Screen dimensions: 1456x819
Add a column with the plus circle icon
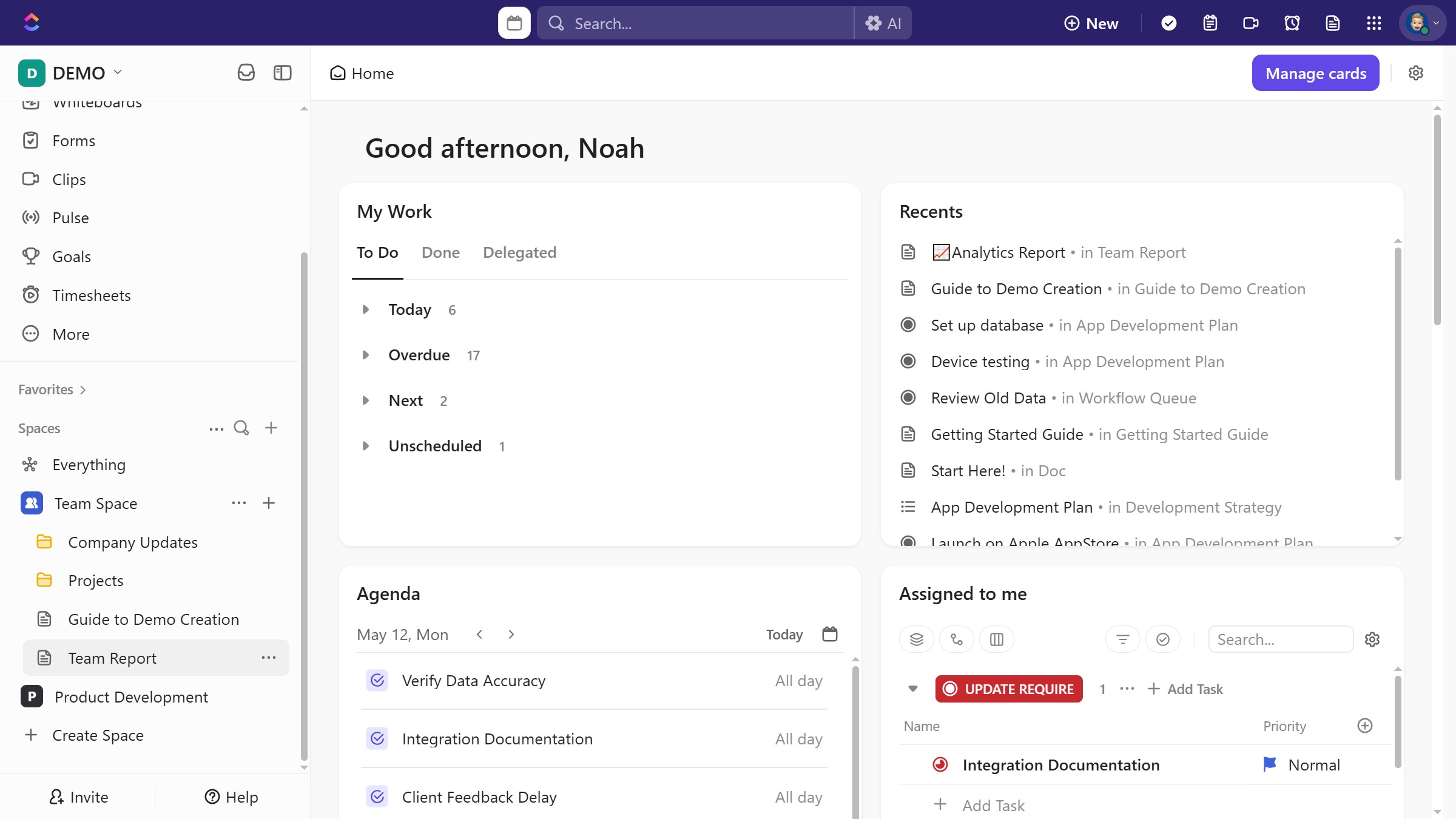coord(1364,726)
